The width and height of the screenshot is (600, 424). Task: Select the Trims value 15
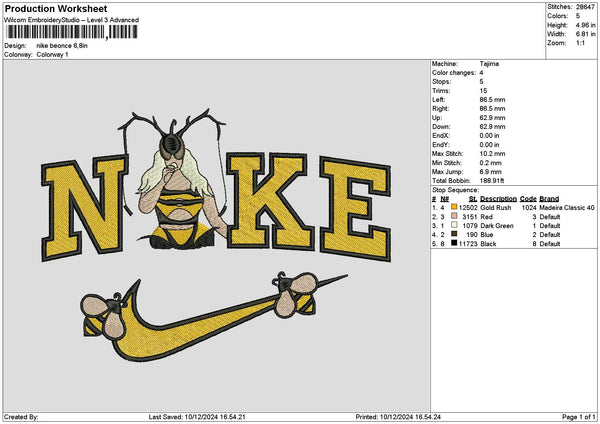(483, 91)
